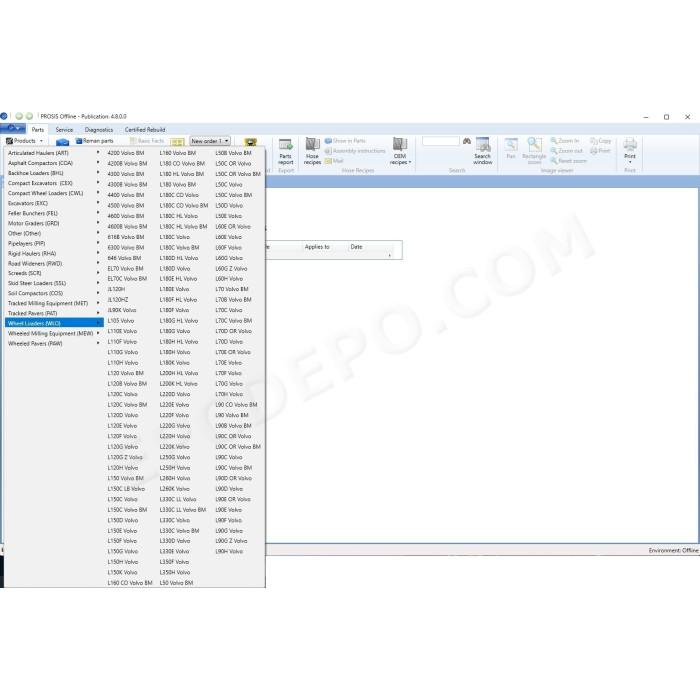Click in the Search text field

point(441,141)
